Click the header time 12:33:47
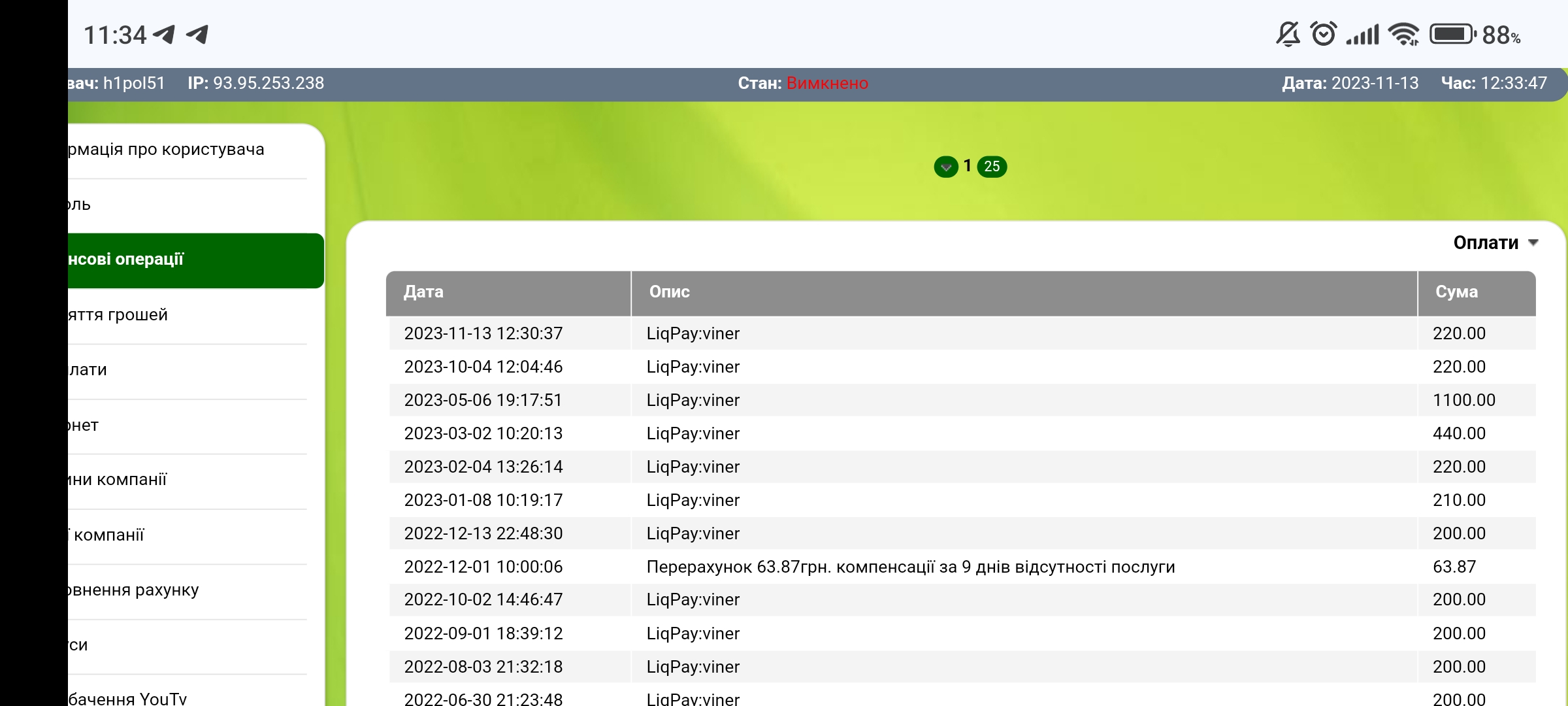1568x706 pixels. coord(1513,83)
